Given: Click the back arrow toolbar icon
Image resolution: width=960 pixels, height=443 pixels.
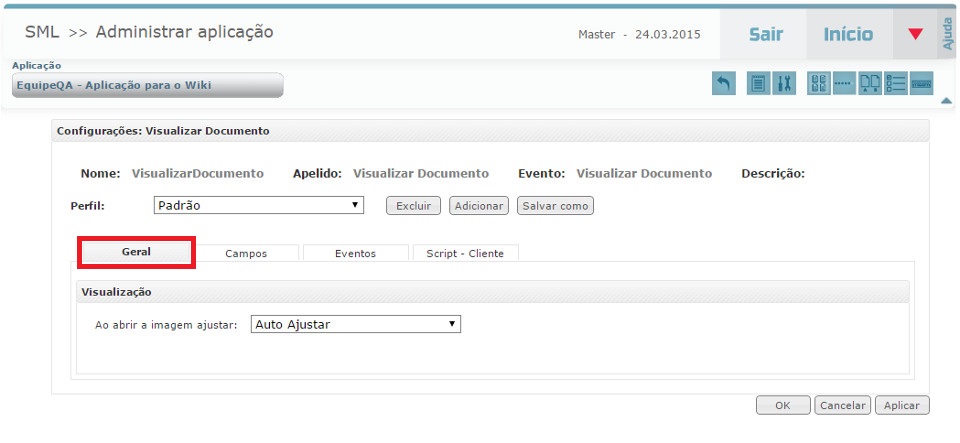Looking at the screenshot, I should pos(723,84).
